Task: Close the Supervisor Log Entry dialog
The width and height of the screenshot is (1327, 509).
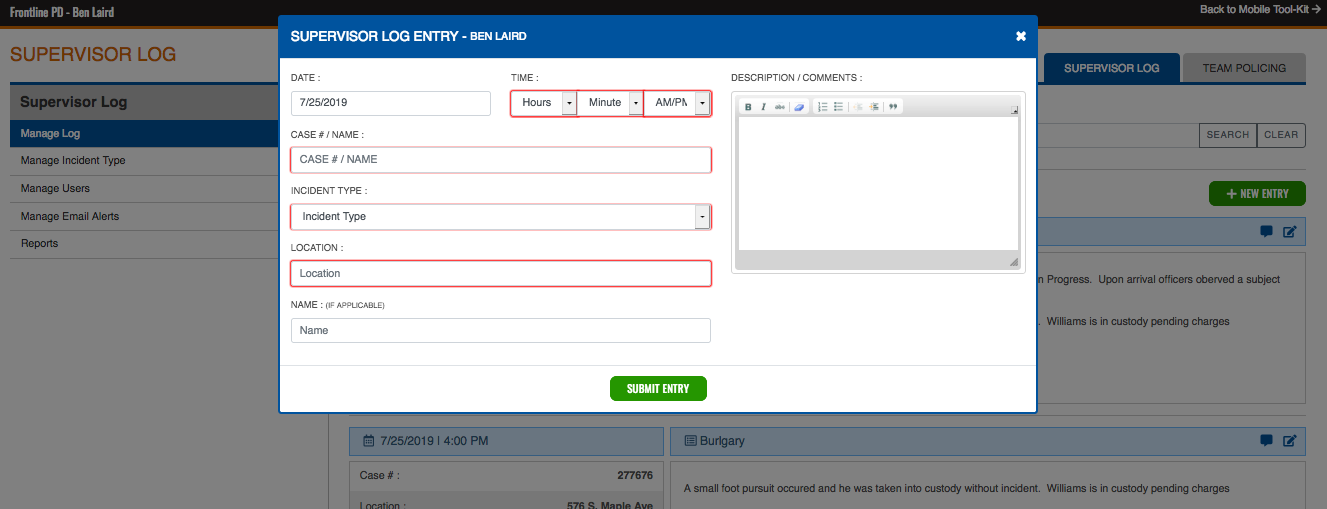Action: pos(1020,36)
